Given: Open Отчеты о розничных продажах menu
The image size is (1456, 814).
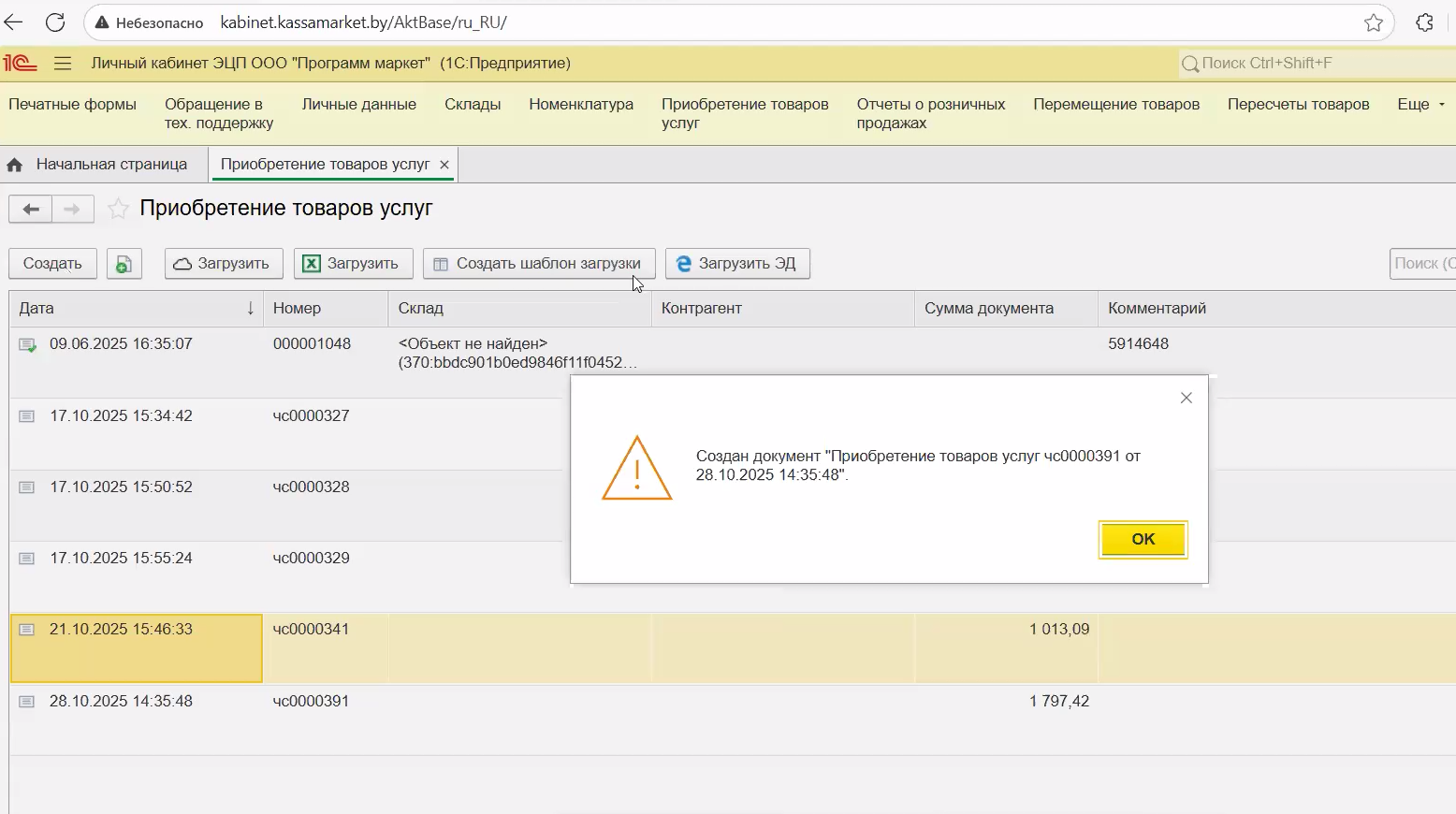Looking at the screenshot, I should pyautogui.click(x=930, y=113).
